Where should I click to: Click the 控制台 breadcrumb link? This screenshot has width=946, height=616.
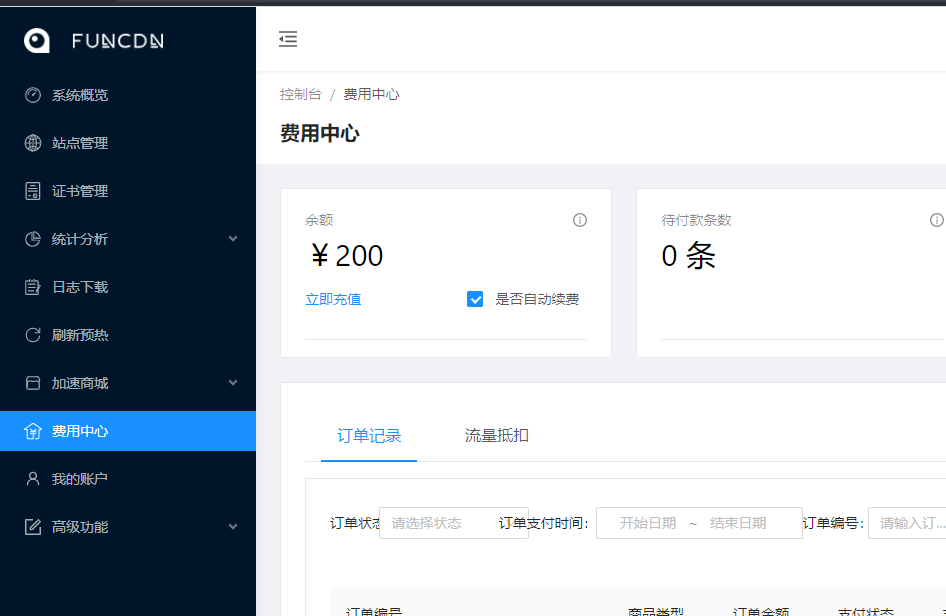pos(300,94)
